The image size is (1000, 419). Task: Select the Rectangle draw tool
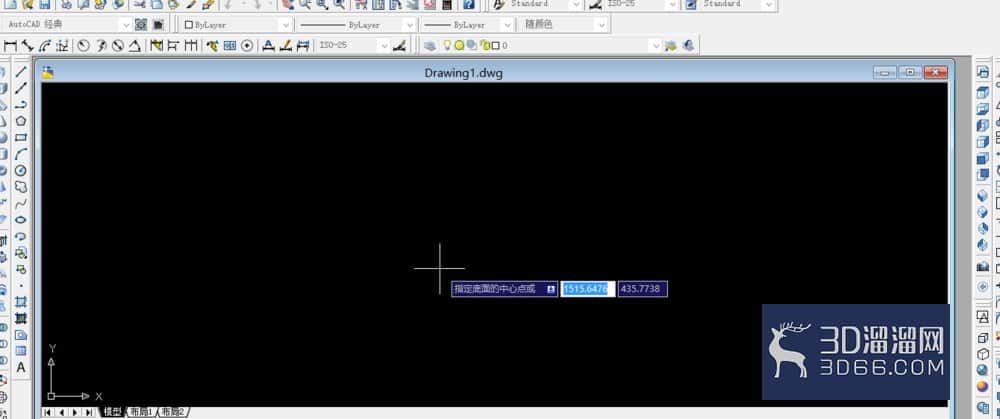(21, 137)
